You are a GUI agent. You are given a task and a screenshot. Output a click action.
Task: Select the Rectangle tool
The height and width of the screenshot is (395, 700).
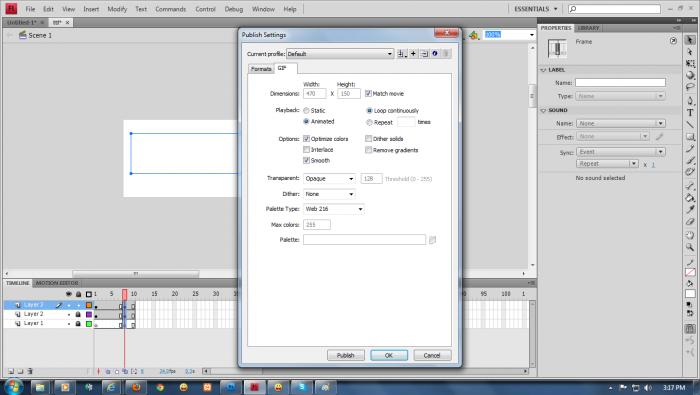(690, 137)
